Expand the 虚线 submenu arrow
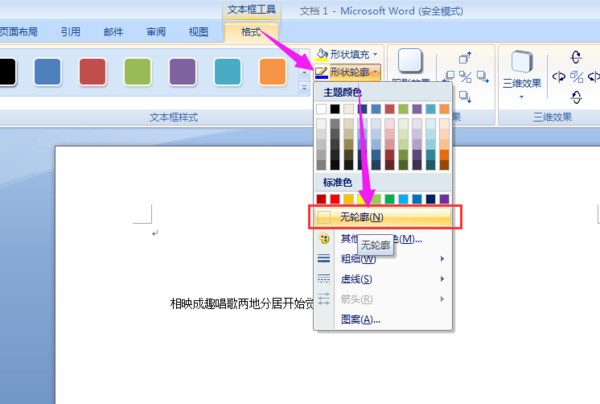Screen dimensions: 600x404 (x=442, y=279)
